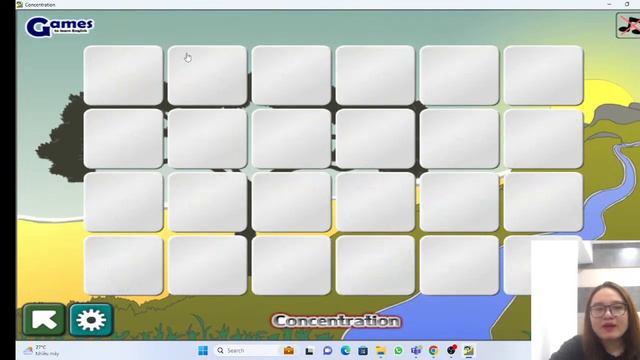Flip the fifth card in the second row

point(460,139)
